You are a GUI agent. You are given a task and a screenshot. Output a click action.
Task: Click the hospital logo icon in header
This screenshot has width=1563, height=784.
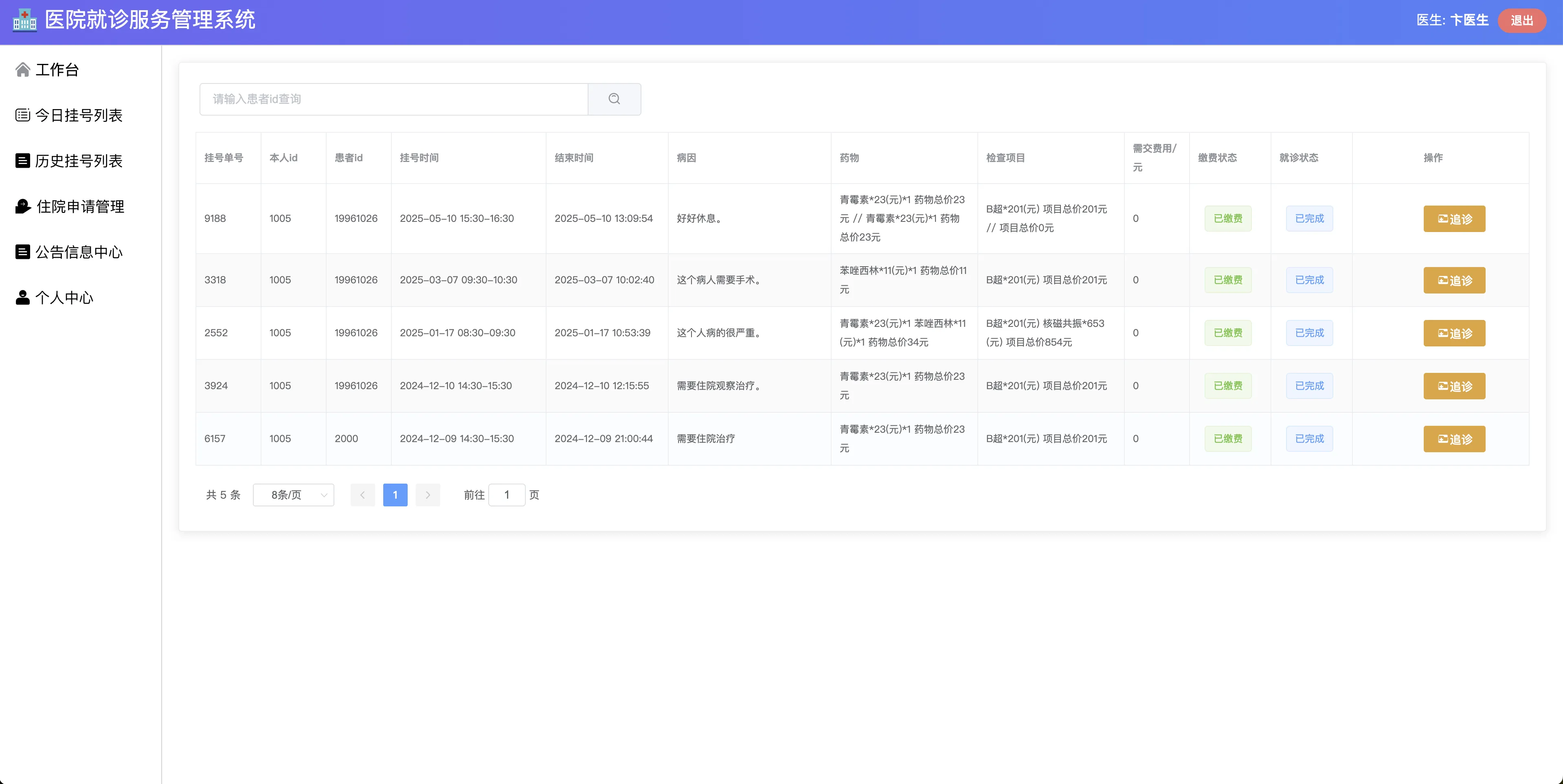[25, 20]
